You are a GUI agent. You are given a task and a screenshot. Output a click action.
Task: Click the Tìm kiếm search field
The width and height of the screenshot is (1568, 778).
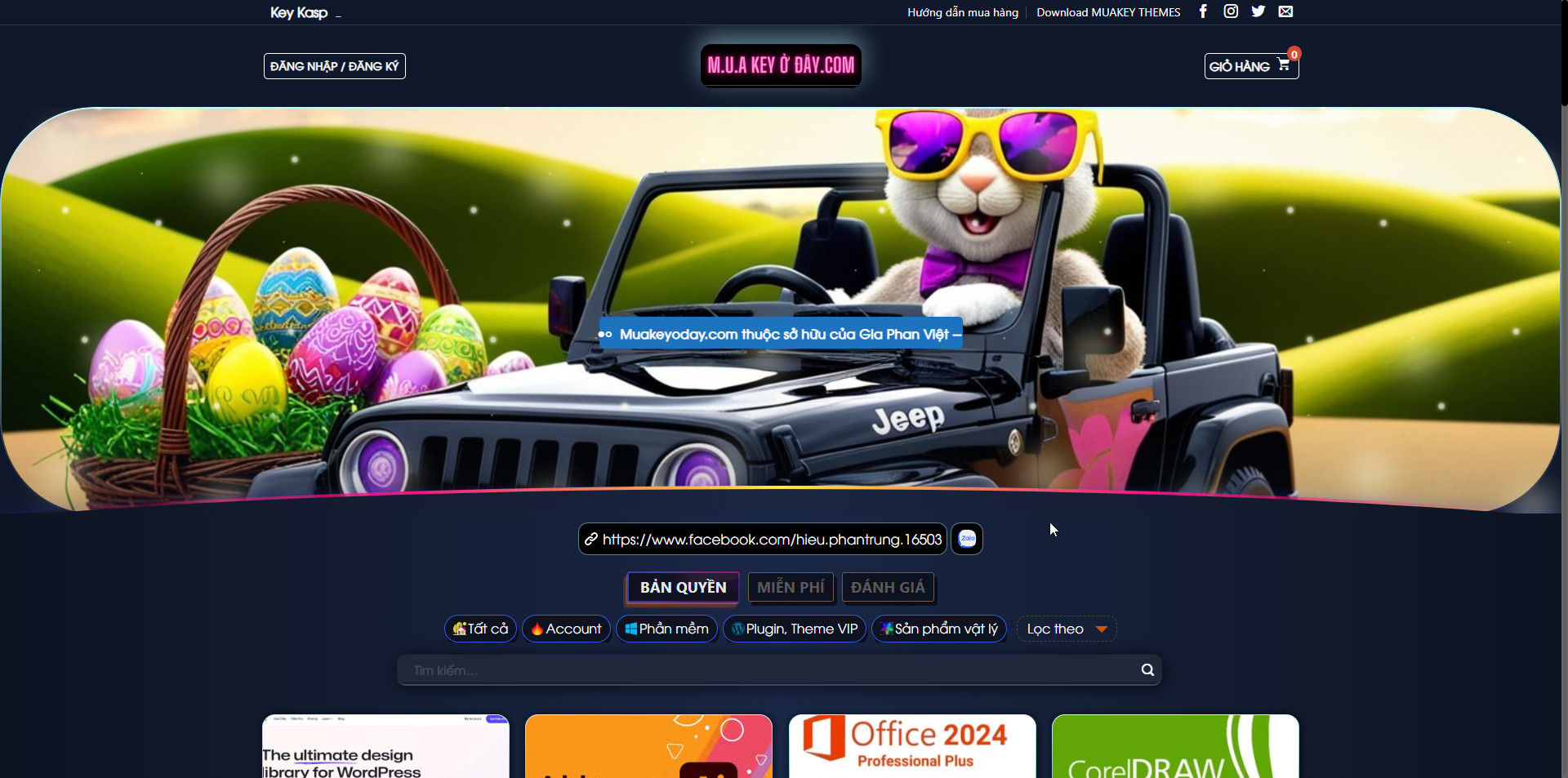coord(779,670)
